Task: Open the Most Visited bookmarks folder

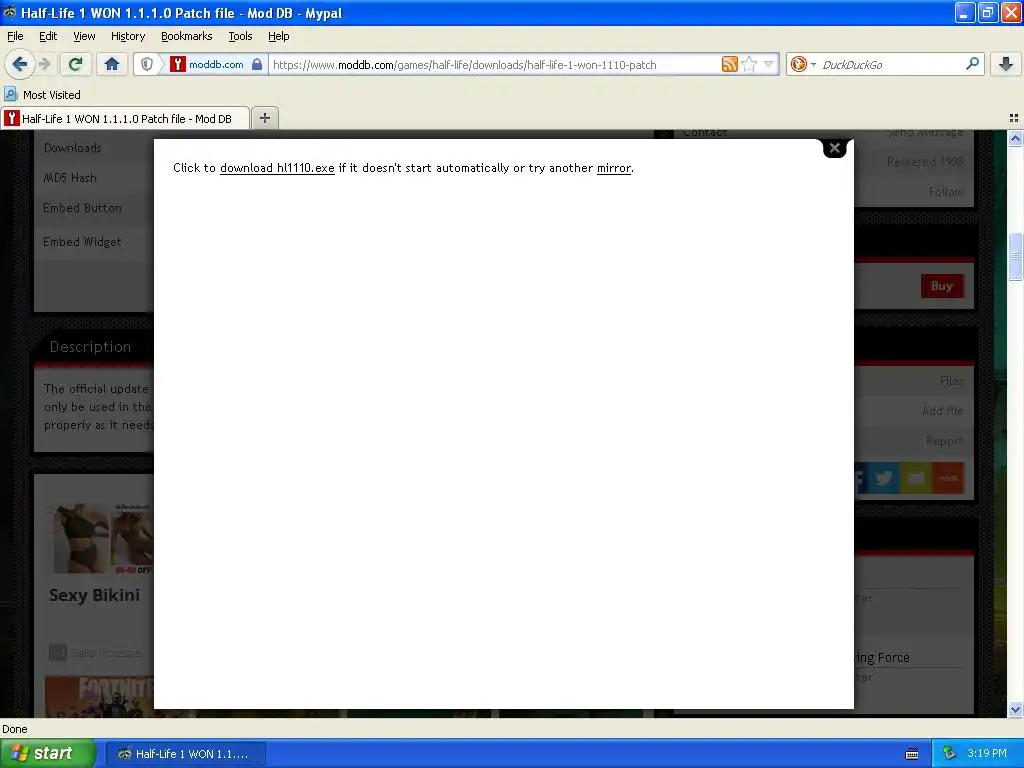Action: [x=42, y=95]
